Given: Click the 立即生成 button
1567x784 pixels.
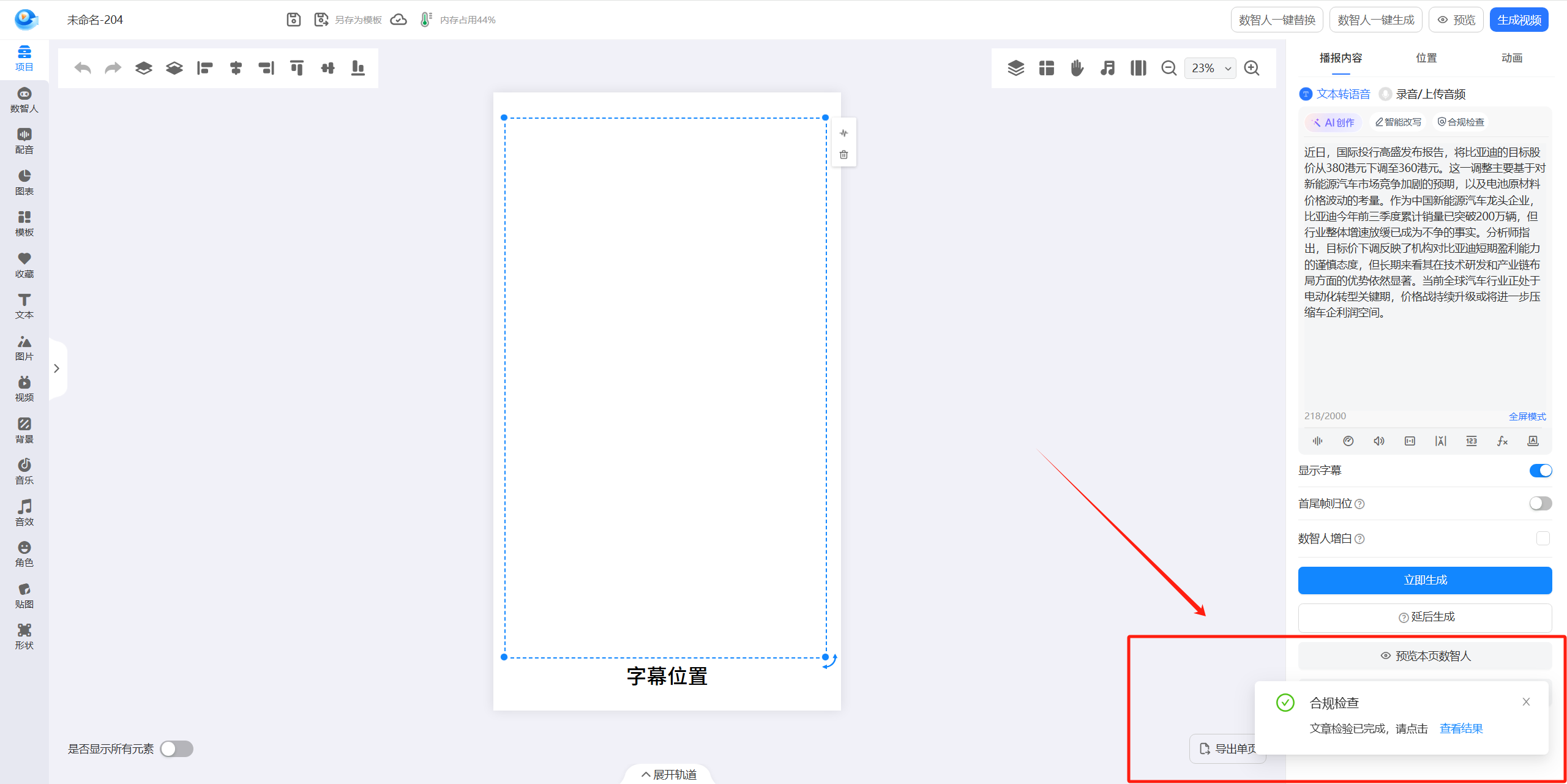Looking at the screenshot, I should pos(1424,580).
